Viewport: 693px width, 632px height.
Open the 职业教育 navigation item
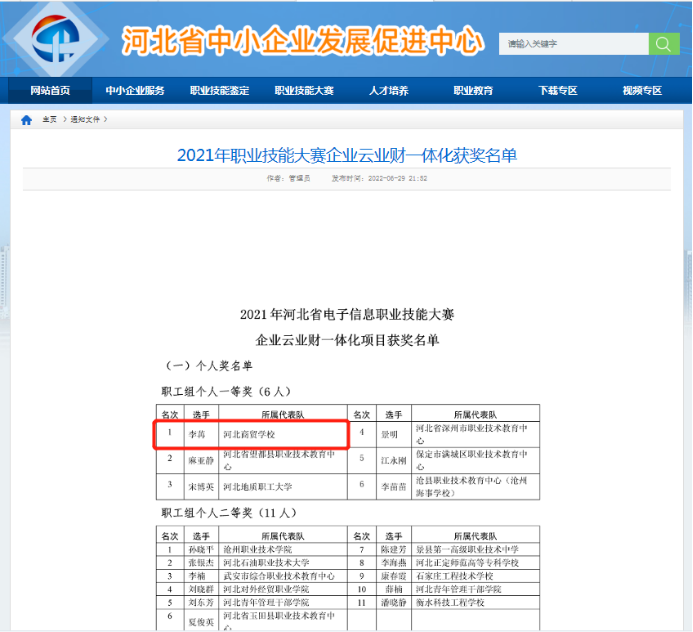click(473, 91)
